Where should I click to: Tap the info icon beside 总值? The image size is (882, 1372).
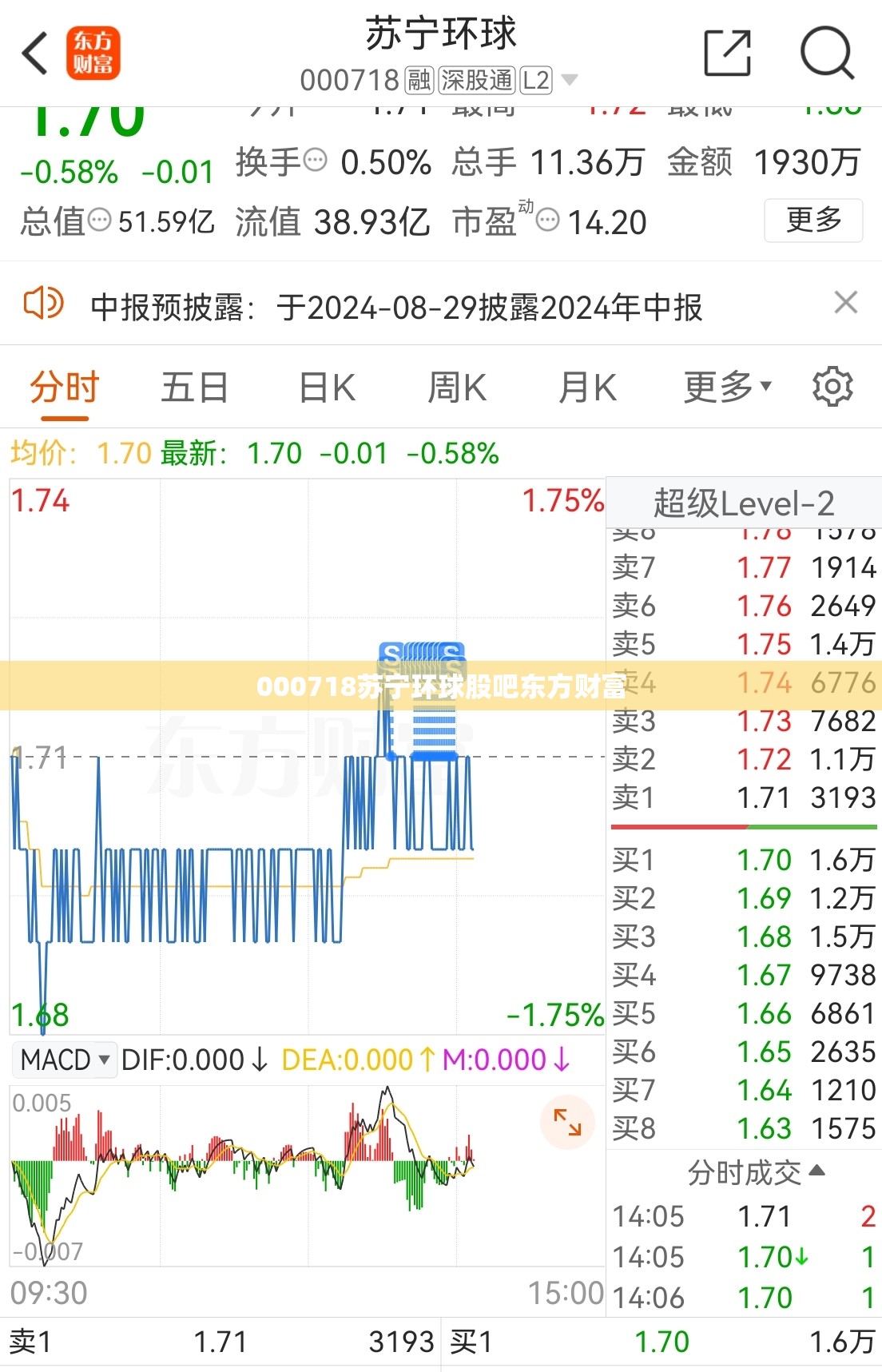point(99,219)
